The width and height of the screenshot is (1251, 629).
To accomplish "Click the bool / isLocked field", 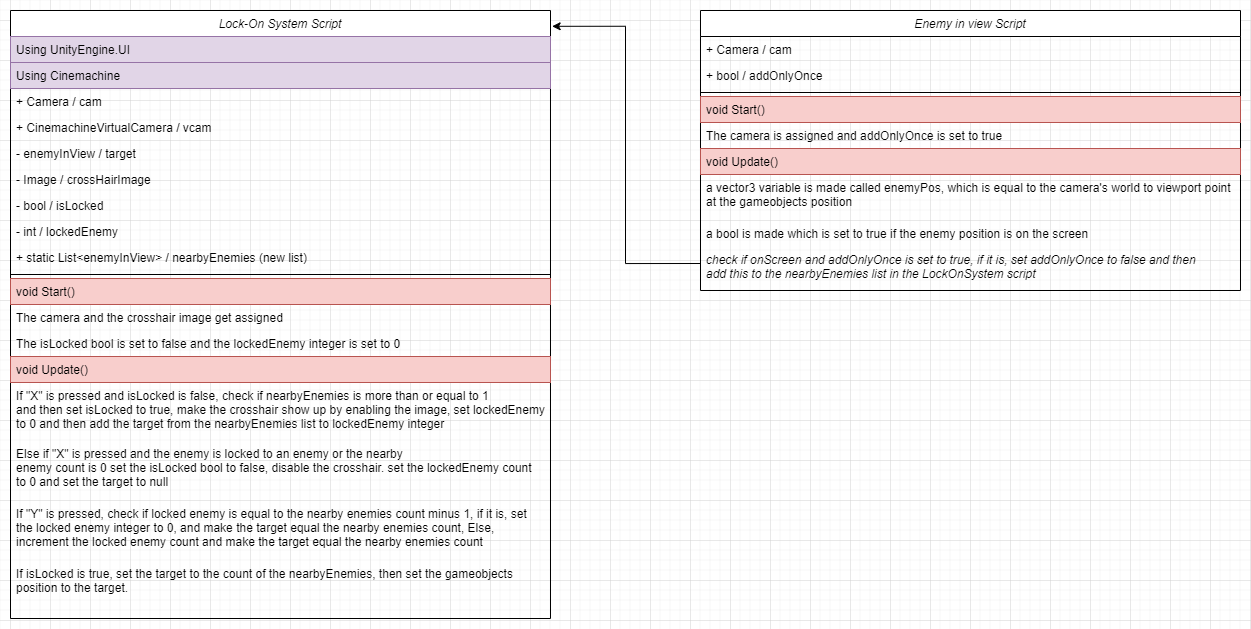I will (280, 205).
